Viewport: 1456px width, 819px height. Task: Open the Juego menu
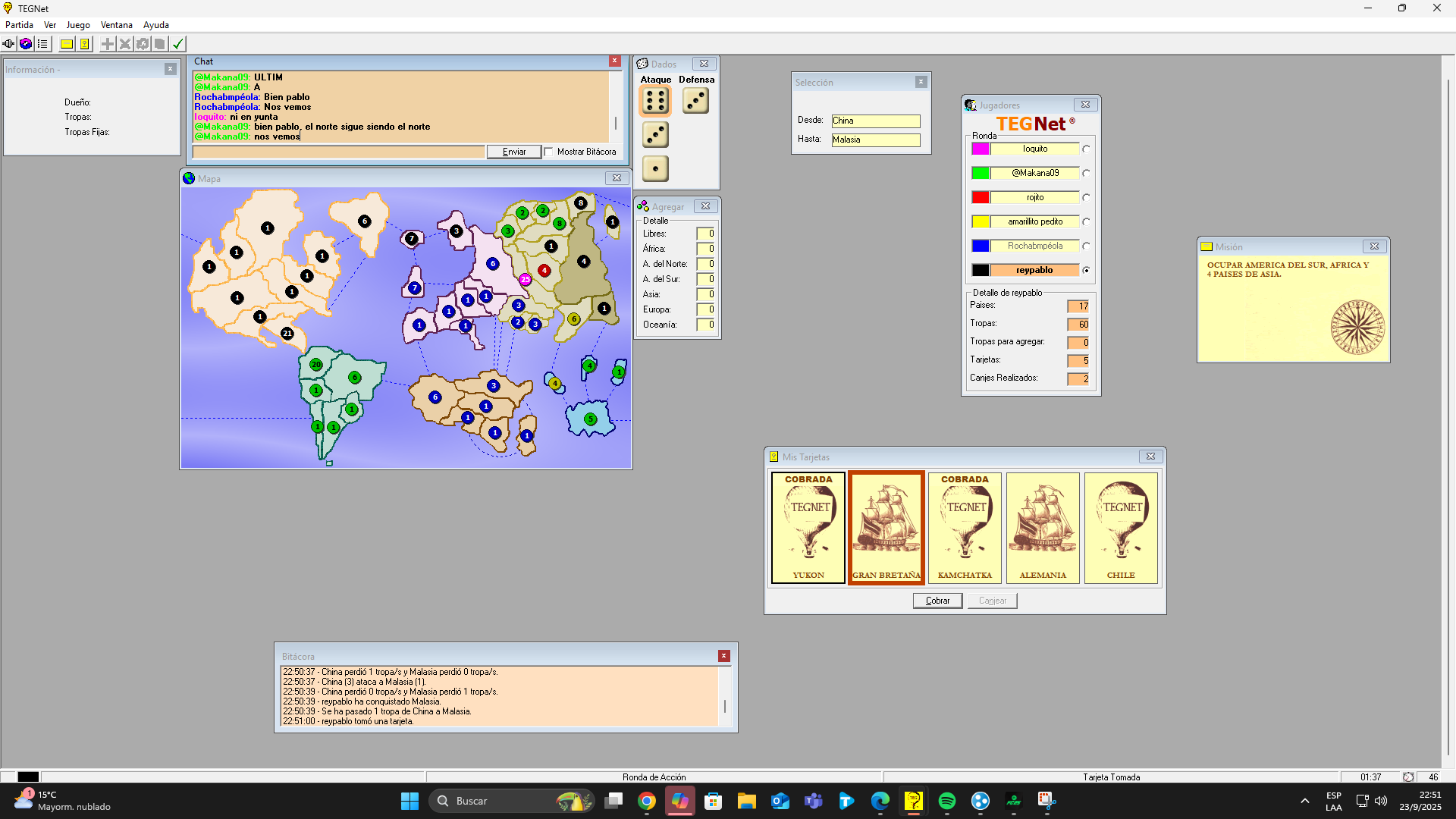point(78,25)
